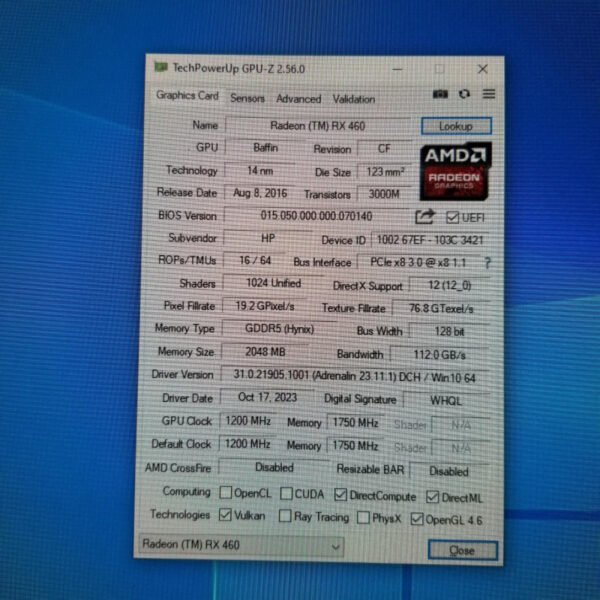Switch to the Sensors tab

(247, 98)
